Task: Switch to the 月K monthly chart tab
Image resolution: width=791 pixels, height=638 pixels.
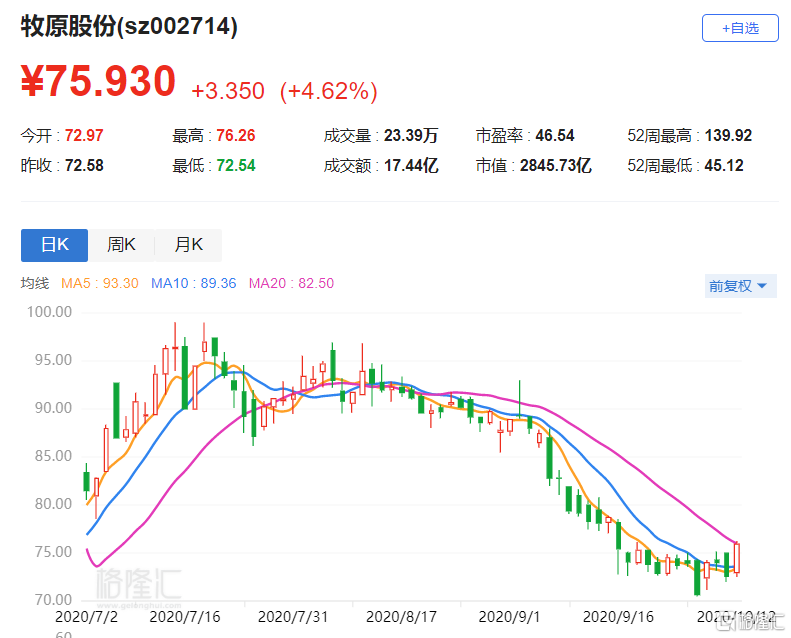Action: click(x=188, y=245)
